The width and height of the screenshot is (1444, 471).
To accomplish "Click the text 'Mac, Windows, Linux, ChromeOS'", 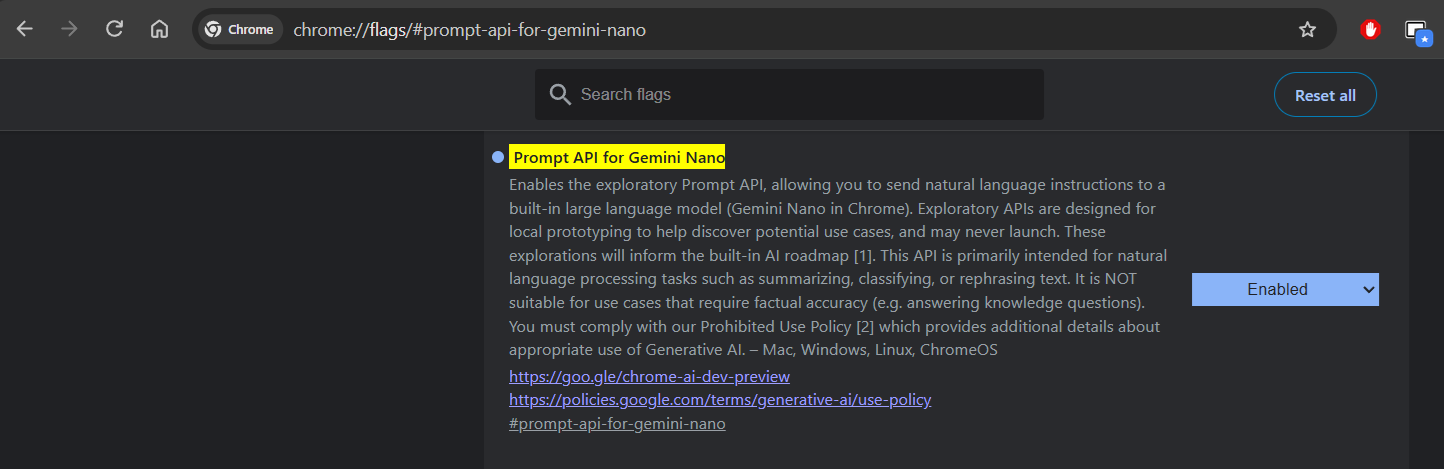I will tap(880, 350).
